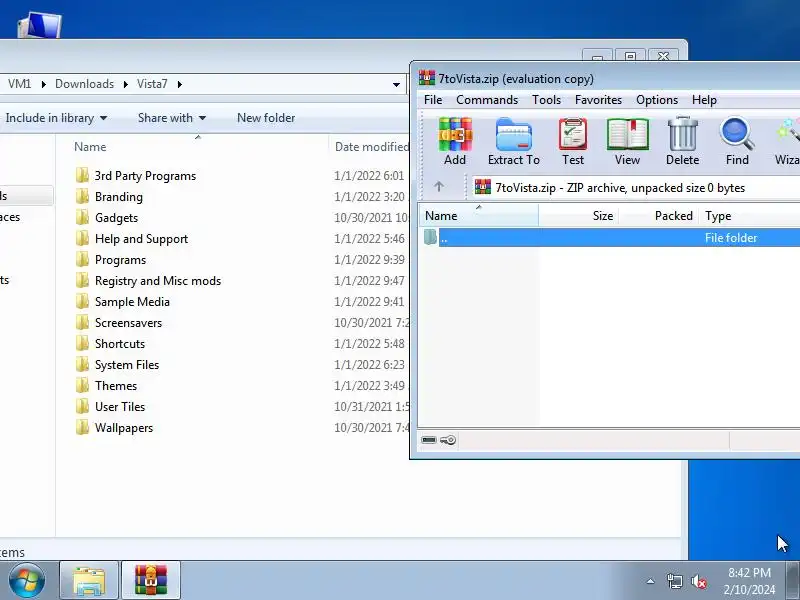Viewport: 800px width, 600px height.
Task: Select the Help and Support folder
Action: point(141,239)
